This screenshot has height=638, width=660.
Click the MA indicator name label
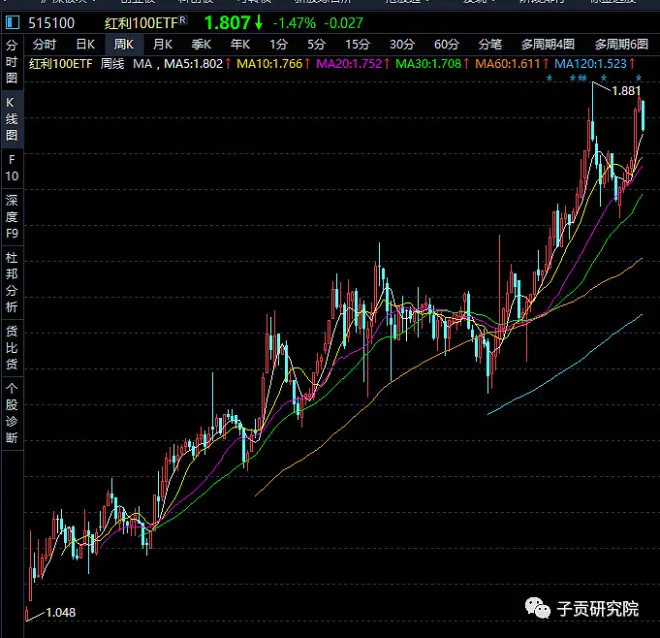pyautogui.click(x=142, y=64)
